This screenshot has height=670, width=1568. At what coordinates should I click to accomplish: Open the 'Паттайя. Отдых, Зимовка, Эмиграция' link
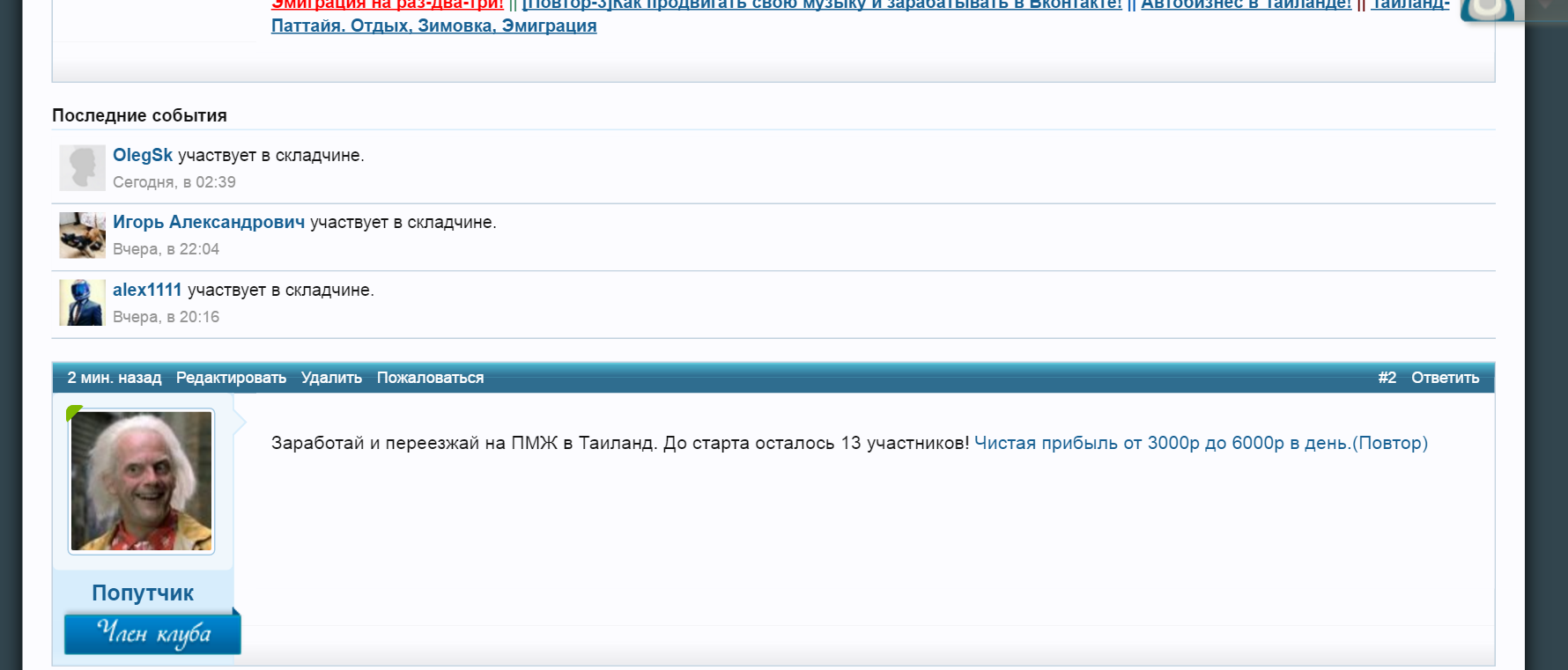pyautogui.click(x=434, y=26)
